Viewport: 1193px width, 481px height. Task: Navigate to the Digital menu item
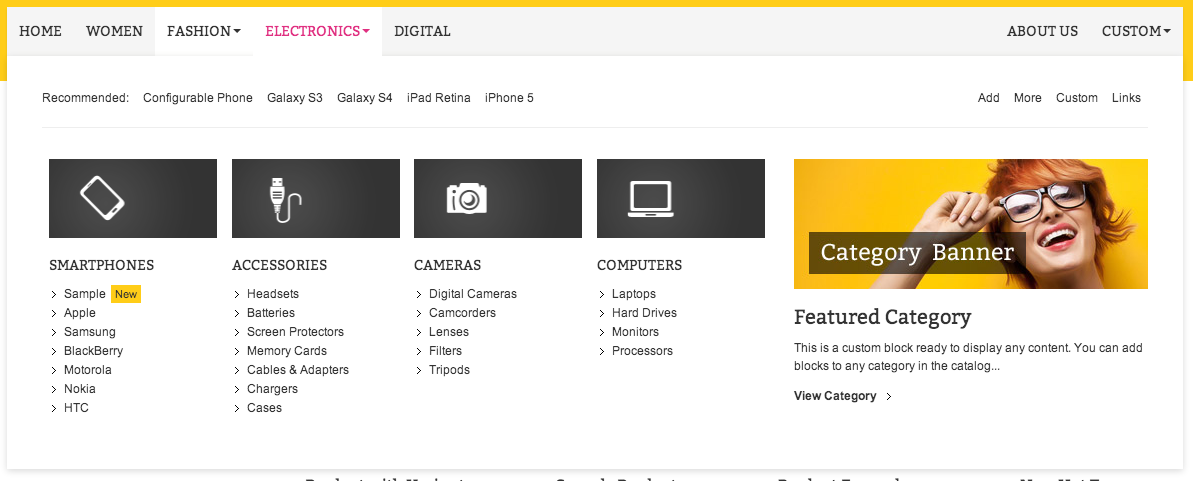point(422,31)
